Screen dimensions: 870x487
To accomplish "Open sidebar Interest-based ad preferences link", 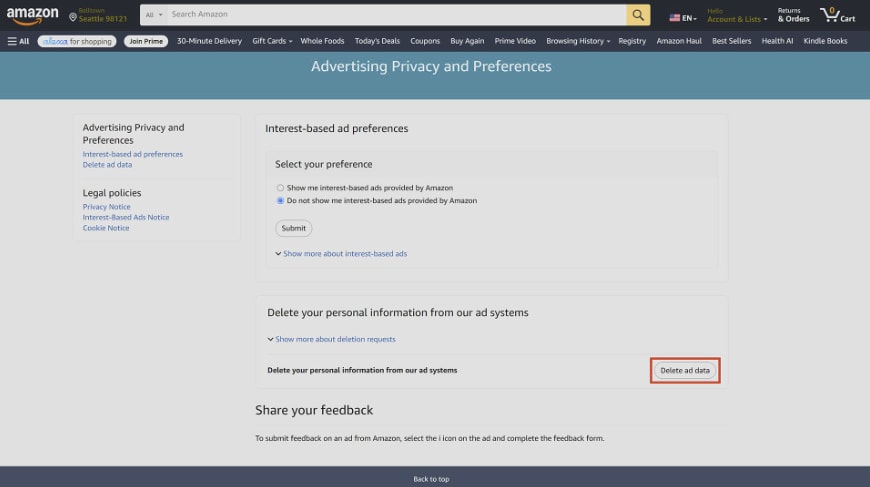I will pos(133,154).
